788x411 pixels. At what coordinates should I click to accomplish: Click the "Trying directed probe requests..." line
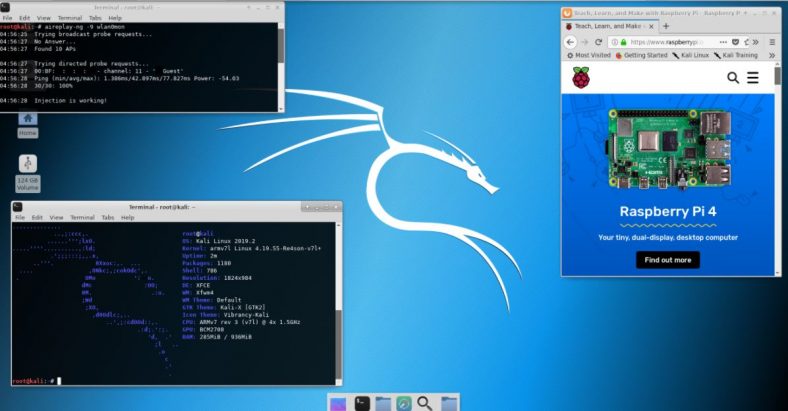91,64
